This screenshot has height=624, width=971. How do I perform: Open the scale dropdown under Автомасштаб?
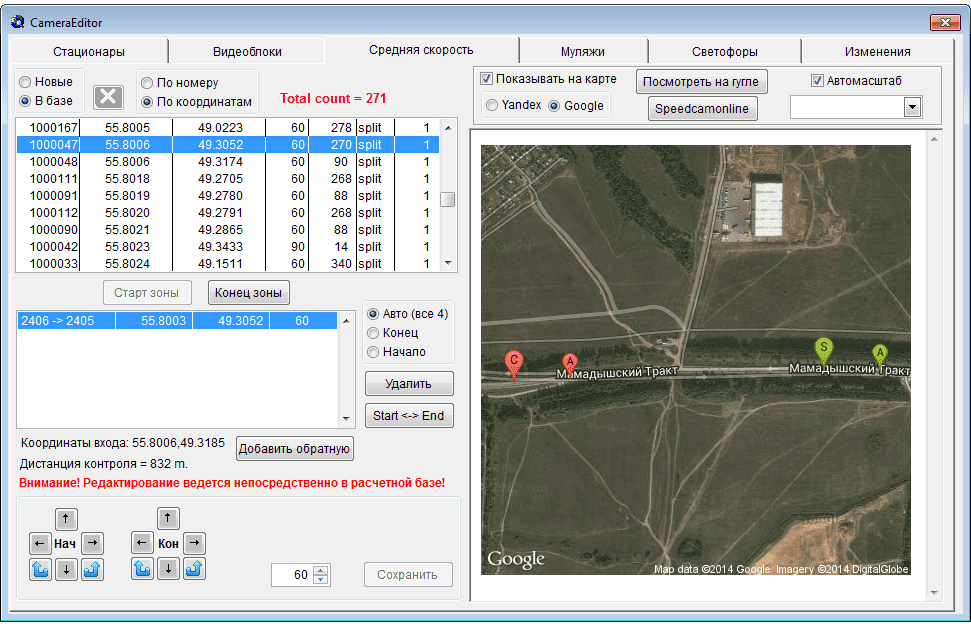pos(912,107)
